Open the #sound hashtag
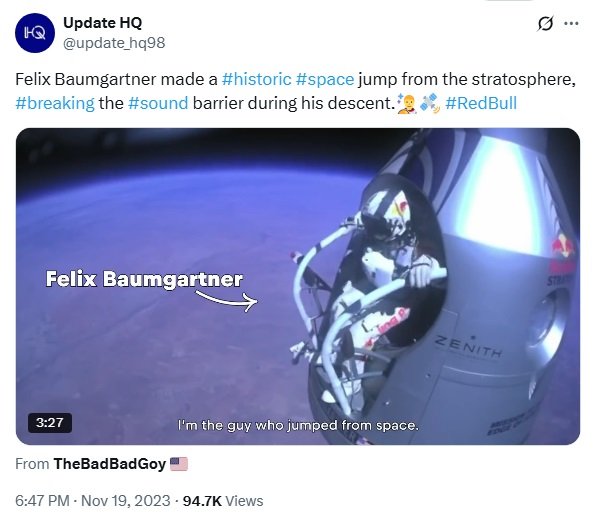 [x=158, y=103]
